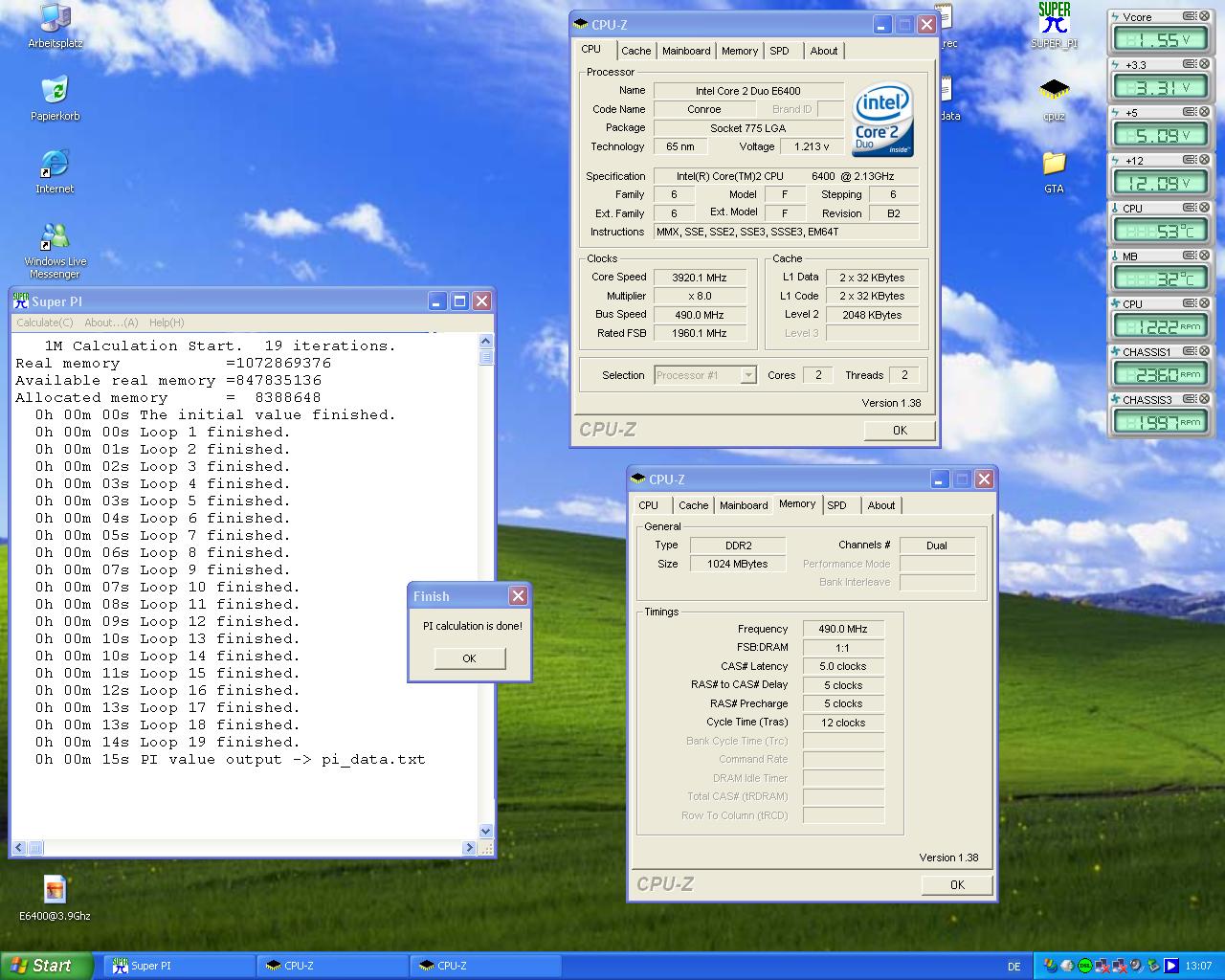
Task: Click the Core Speed value '3920.1 MHz'
Action: (x=700, y=278)
